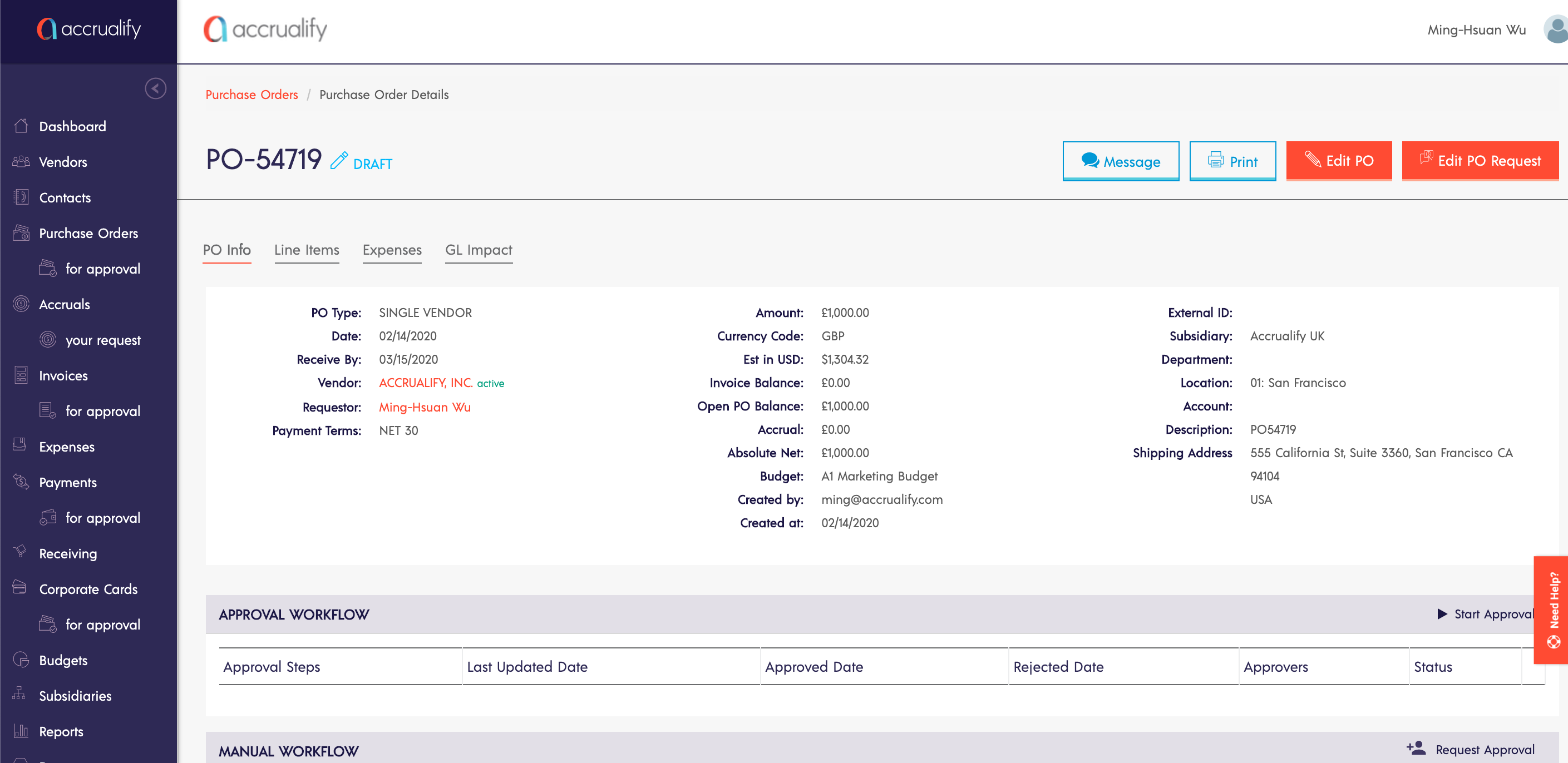Click the Budgets pie chart icon
Viewport: 1568px width, 763px height.
21,660
